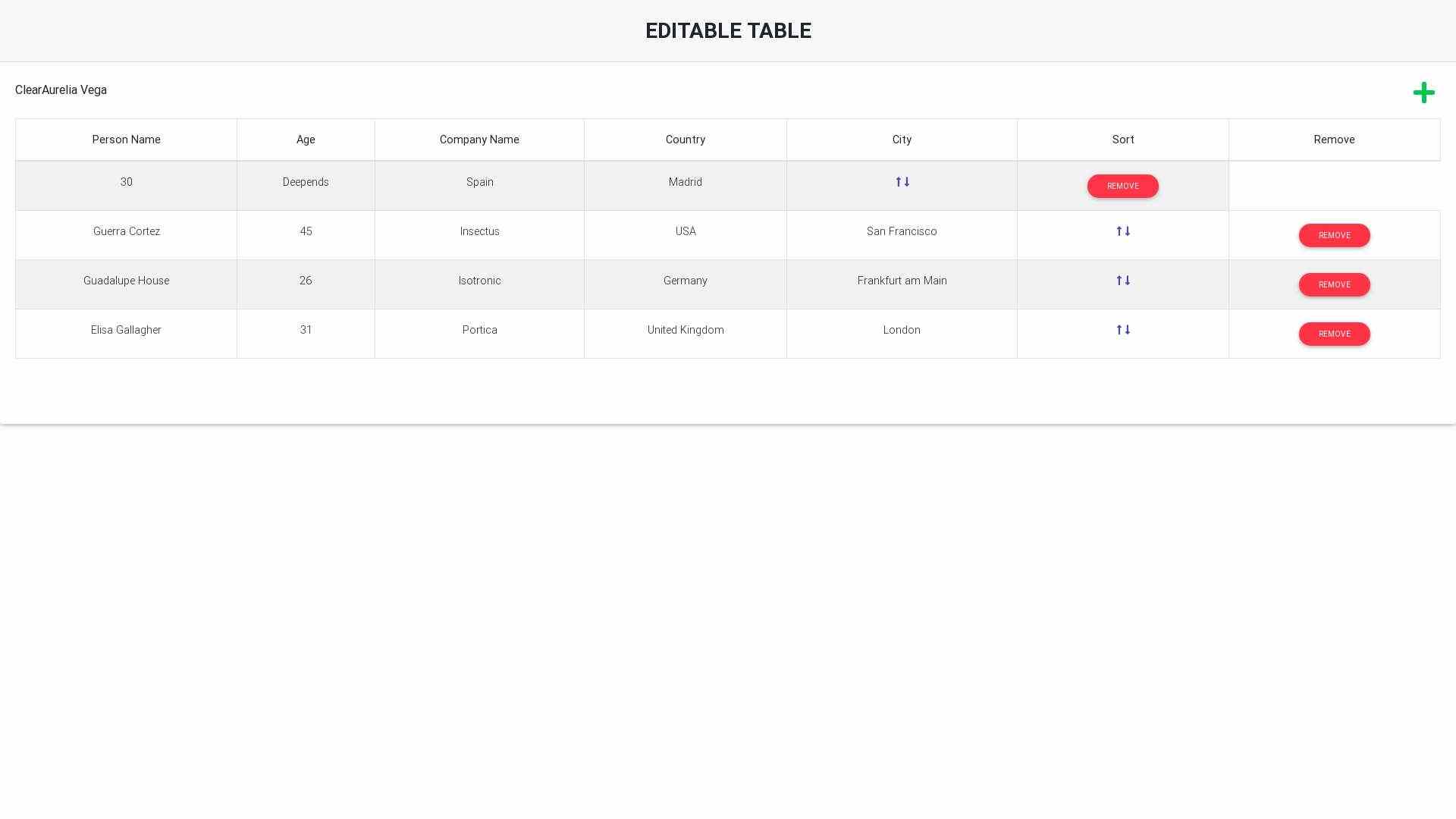Click the Age column header
Image resolution: width=1456 pixels, height=819 pixels.
click(x=306, y=140)
